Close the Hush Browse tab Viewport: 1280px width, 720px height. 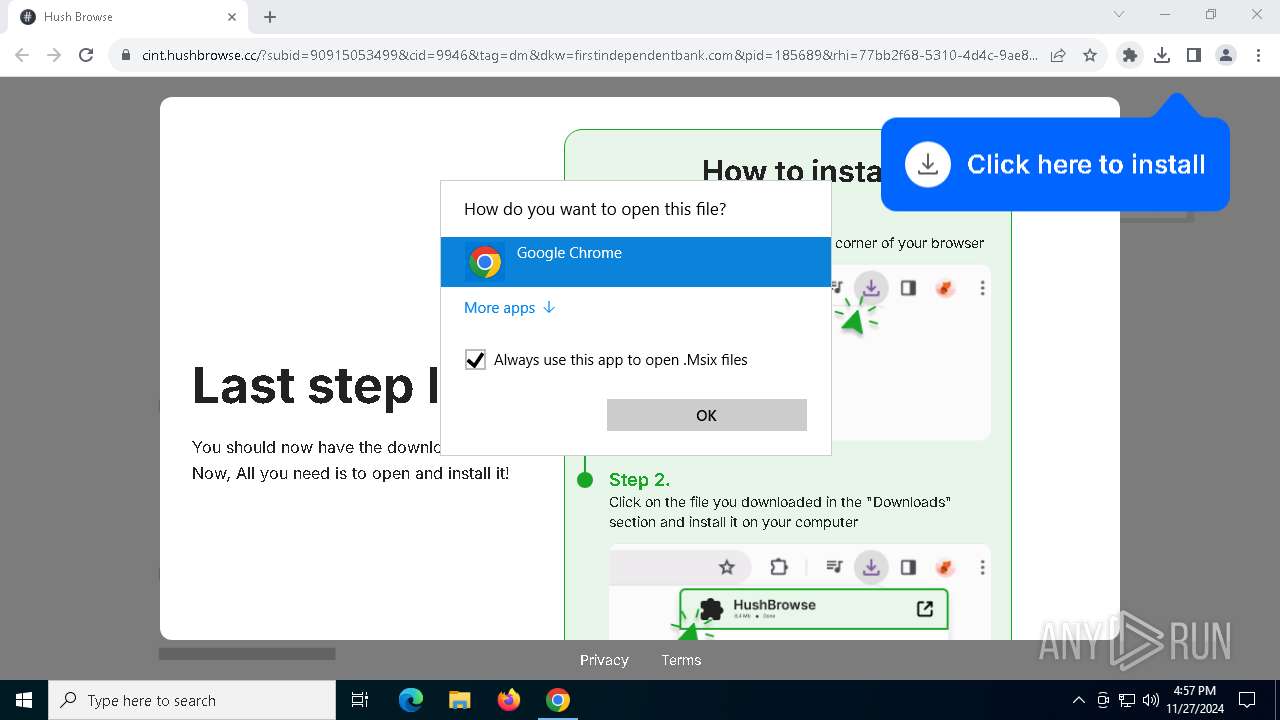232,17
